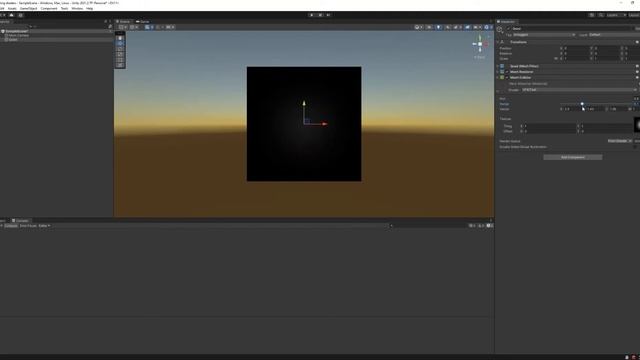Open the Tools menu
This screenshot has height=360, width=640.
64,8
